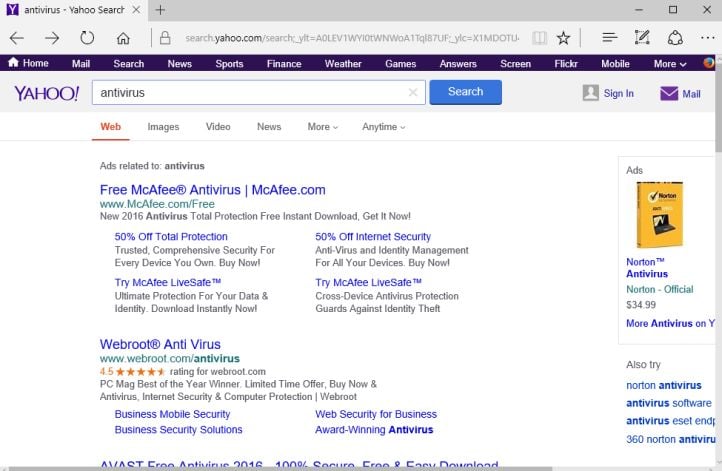
Task: Open Web Security for Business link
Action: tap(376, 414)
